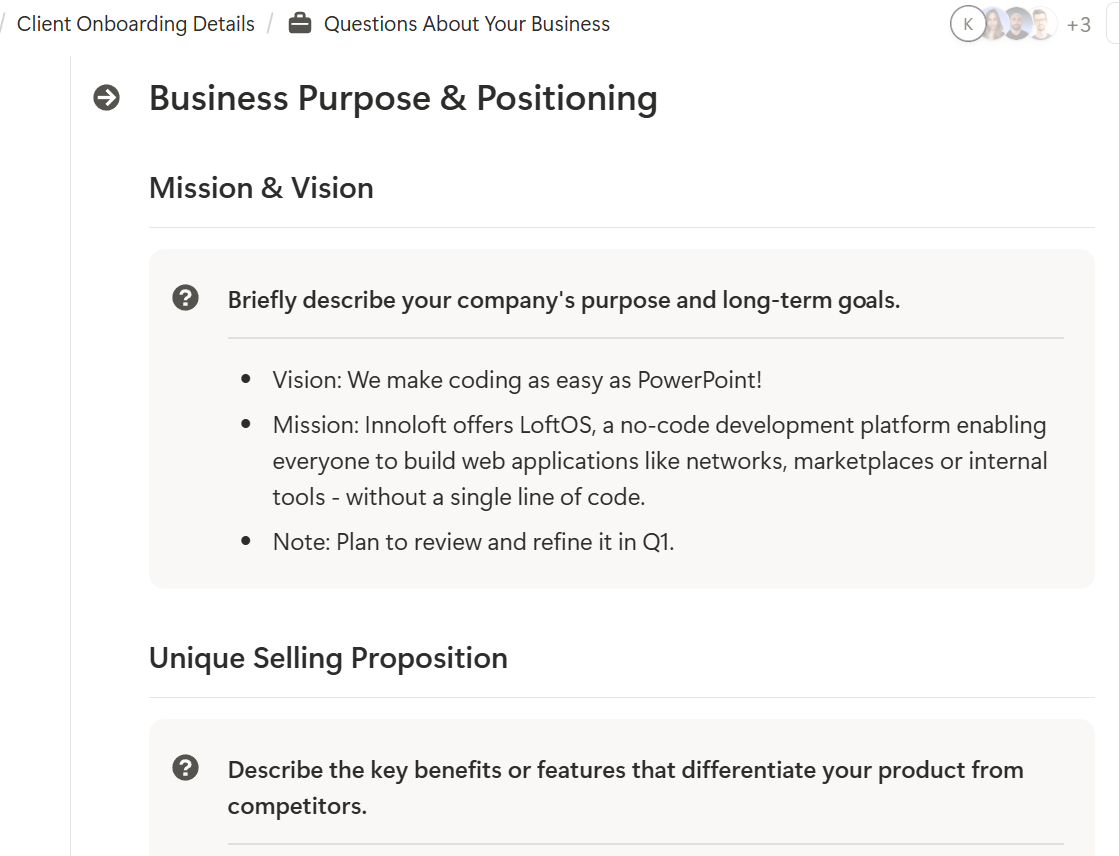Click the long-haired woman's avatar
The width and height of the screenshot is (1119, 856).
click(993, 24)
